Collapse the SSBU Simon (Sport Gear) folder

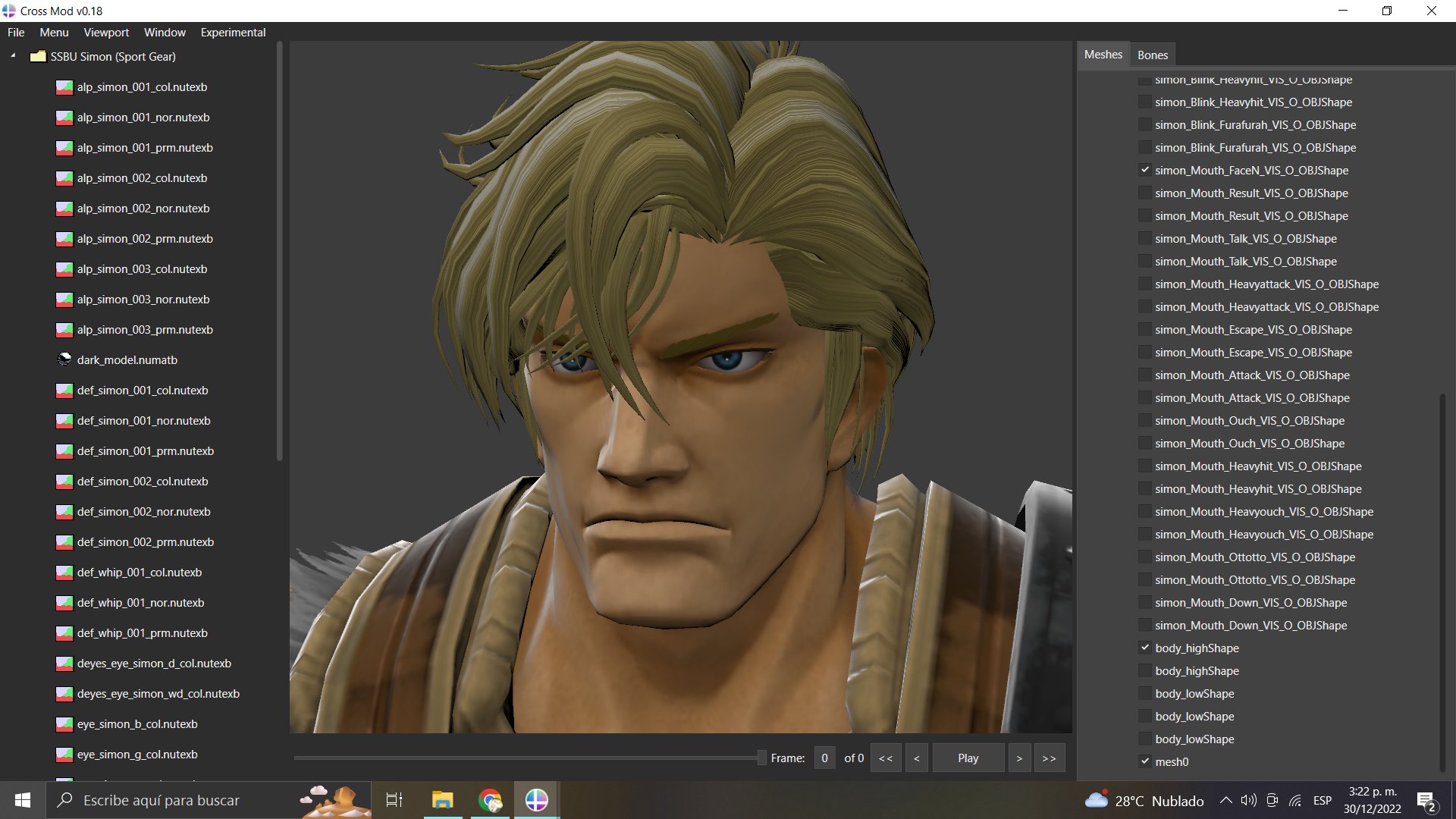click(13, 56)
